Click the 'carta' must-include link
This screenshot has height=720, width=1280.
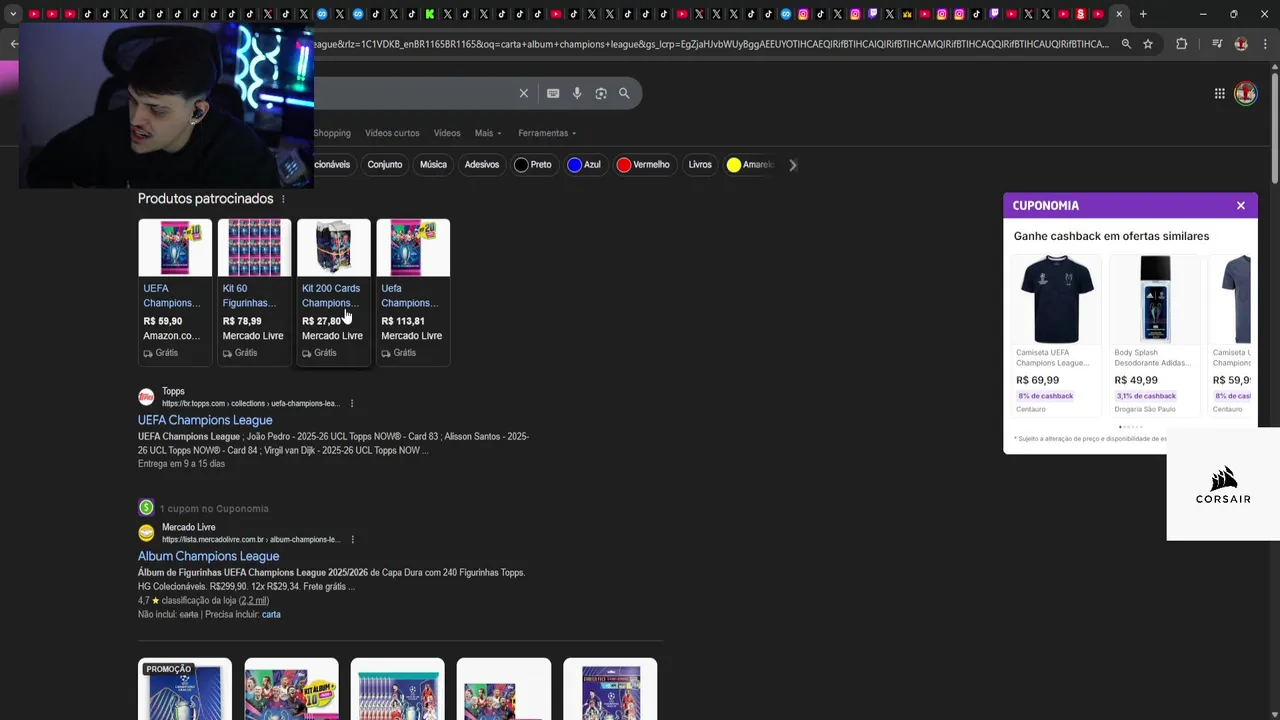click(271, 614)
